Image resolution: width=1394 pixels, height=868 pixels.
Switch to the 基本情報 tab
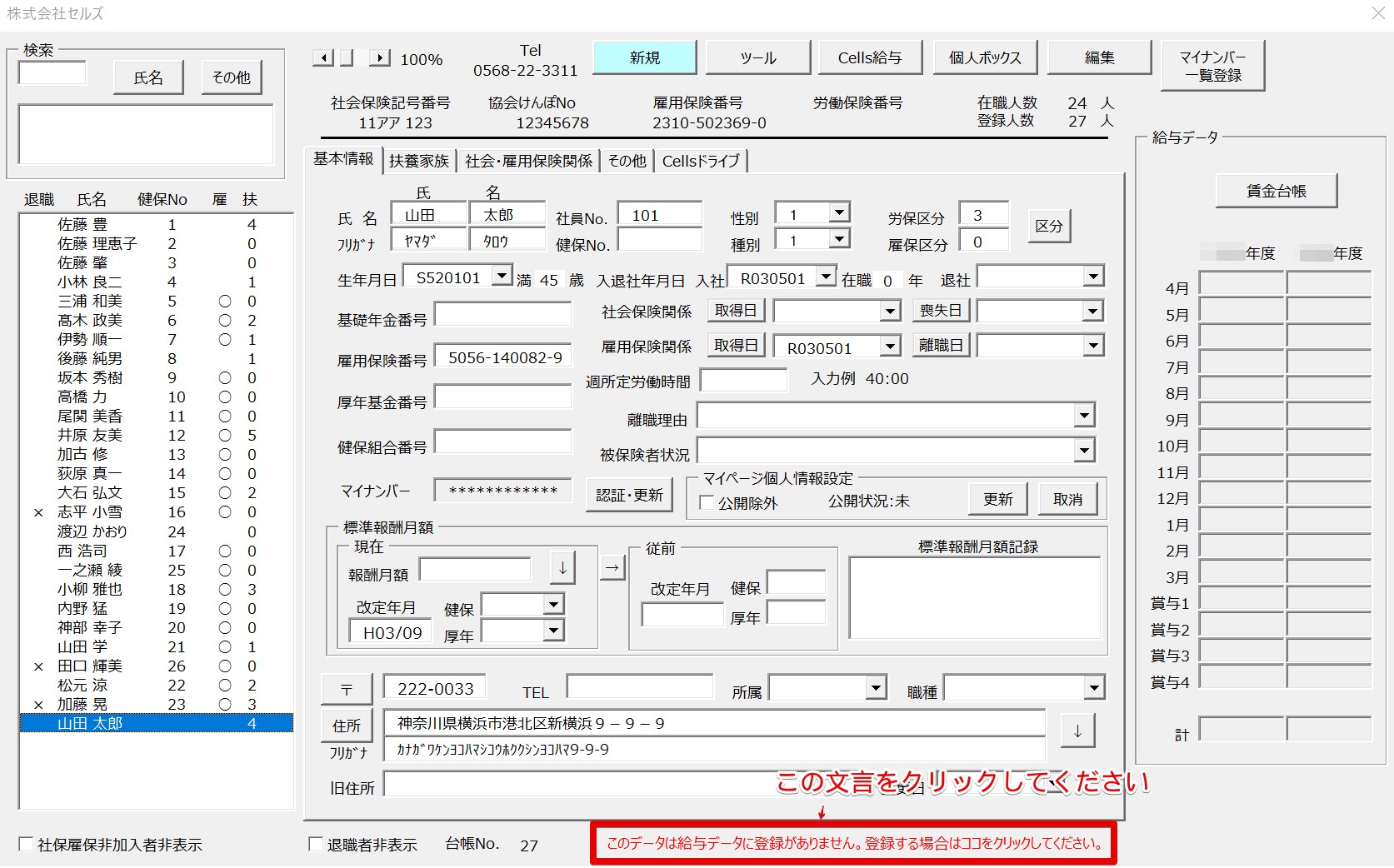pos(343,159)
